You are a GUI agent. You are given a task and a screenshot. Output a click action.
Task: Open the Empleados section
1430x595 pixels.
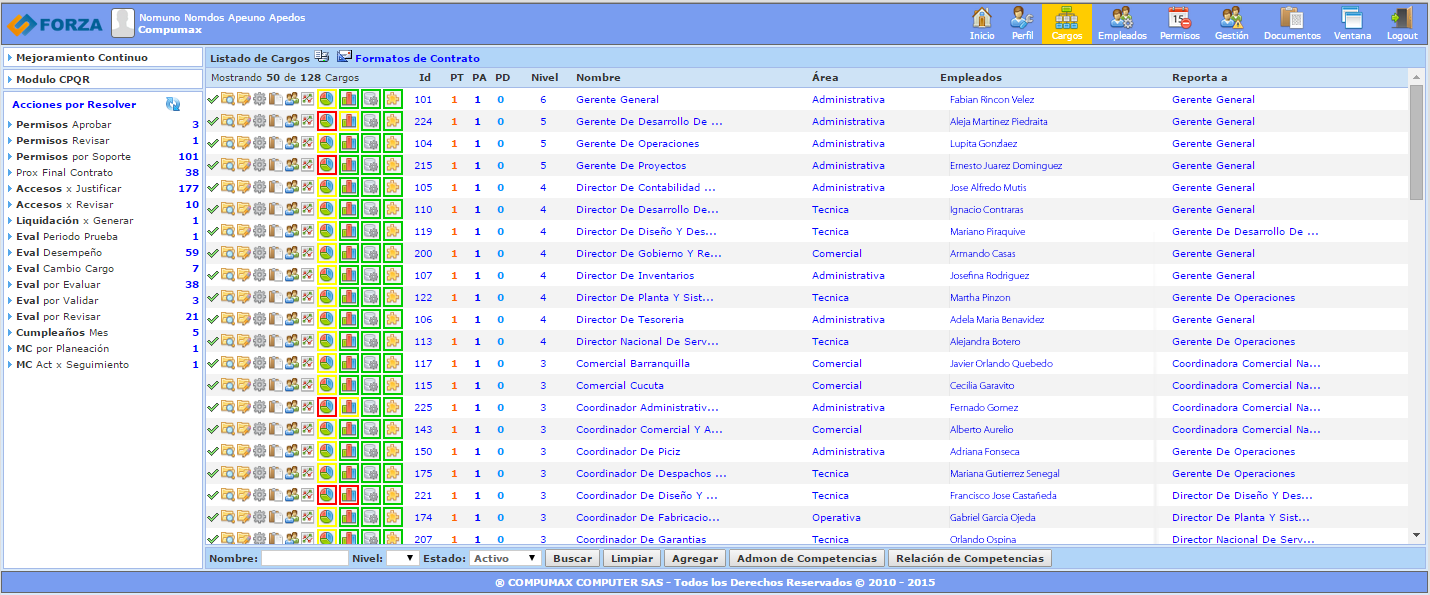tap(1122, 24)
